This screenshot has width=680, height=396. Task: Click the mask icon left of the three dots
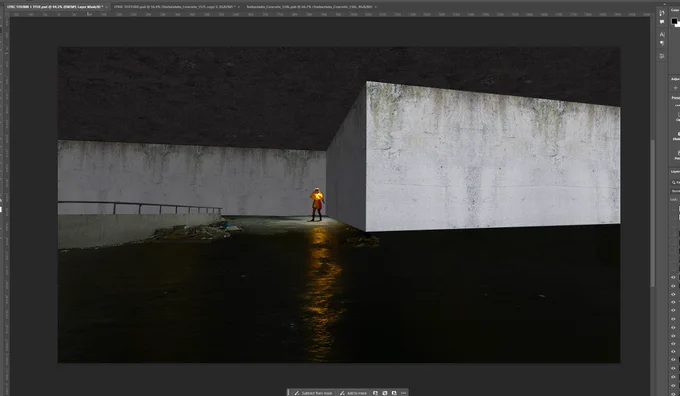pyautogui.click(x=394, y=393)
